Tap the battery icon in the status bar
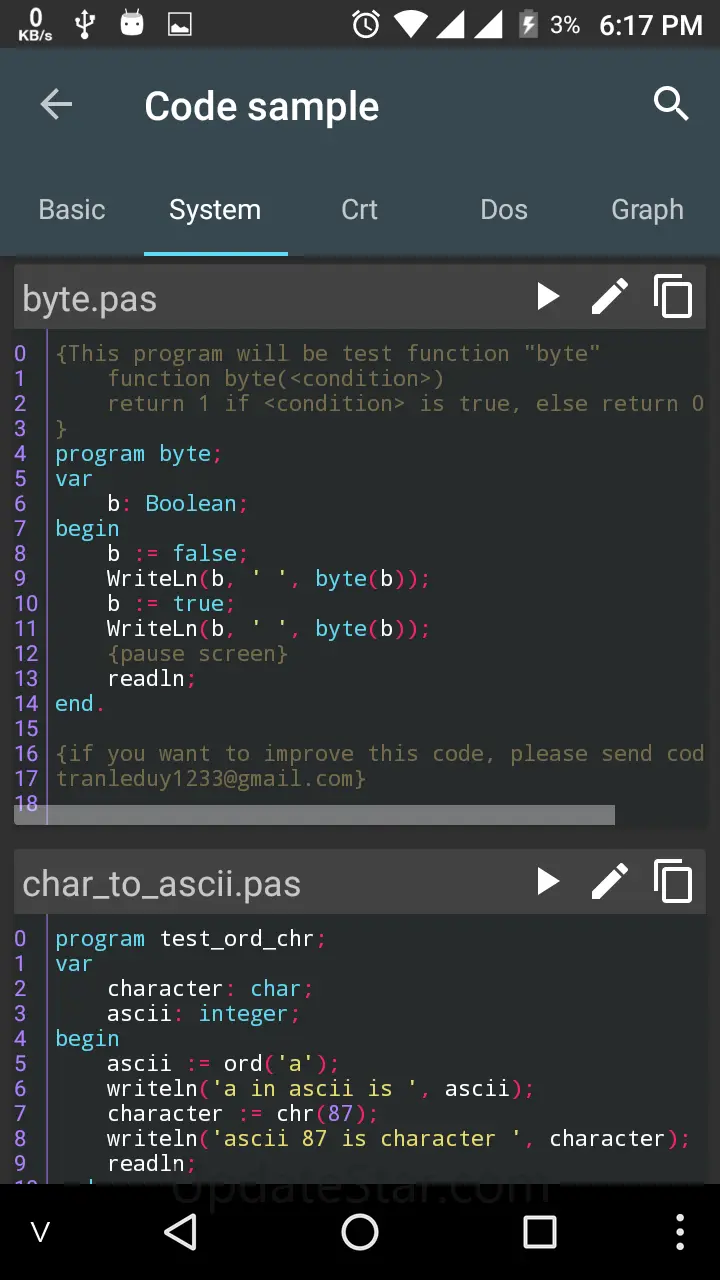720x1280 pixels. [528, 24]
